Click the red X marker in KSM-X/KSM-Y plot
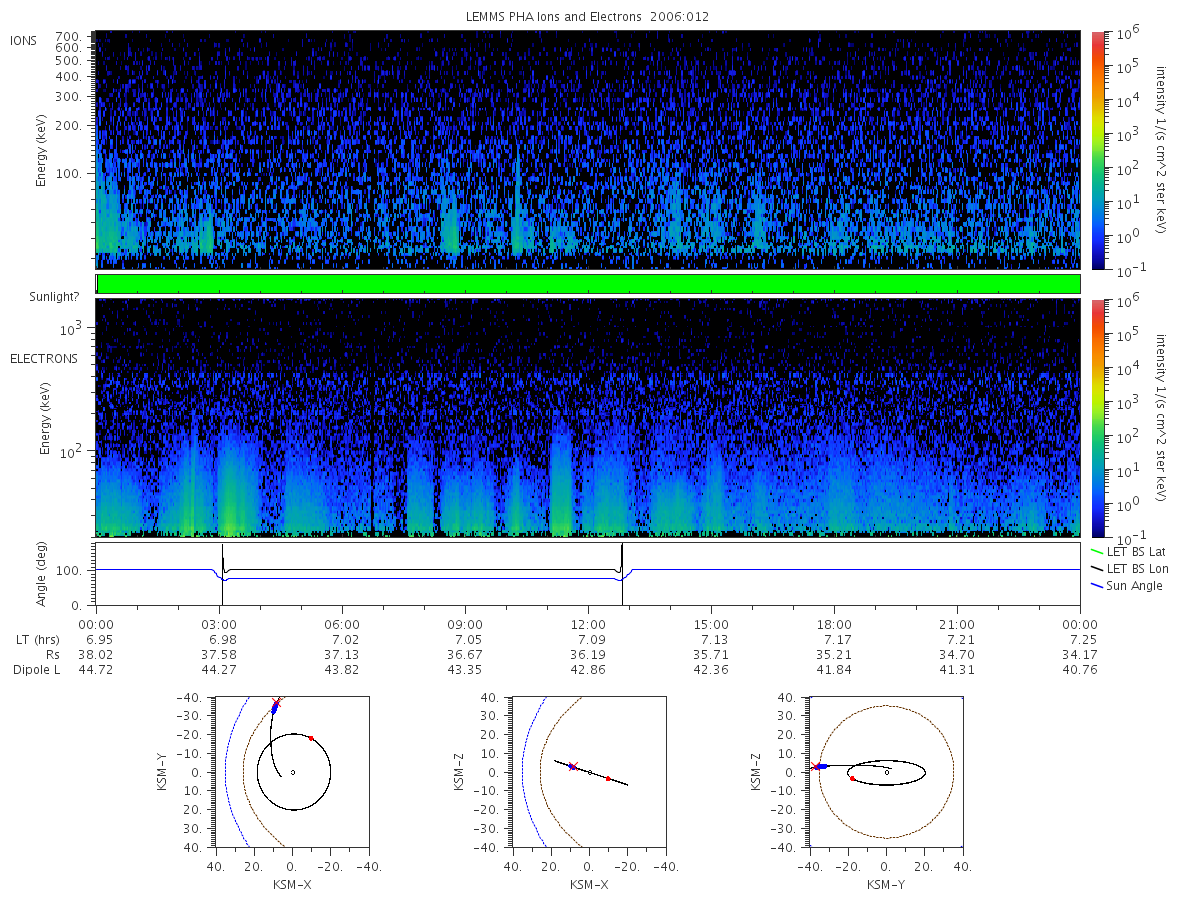1200x900 pixels. pyautogui.click(x=277, y=703)
